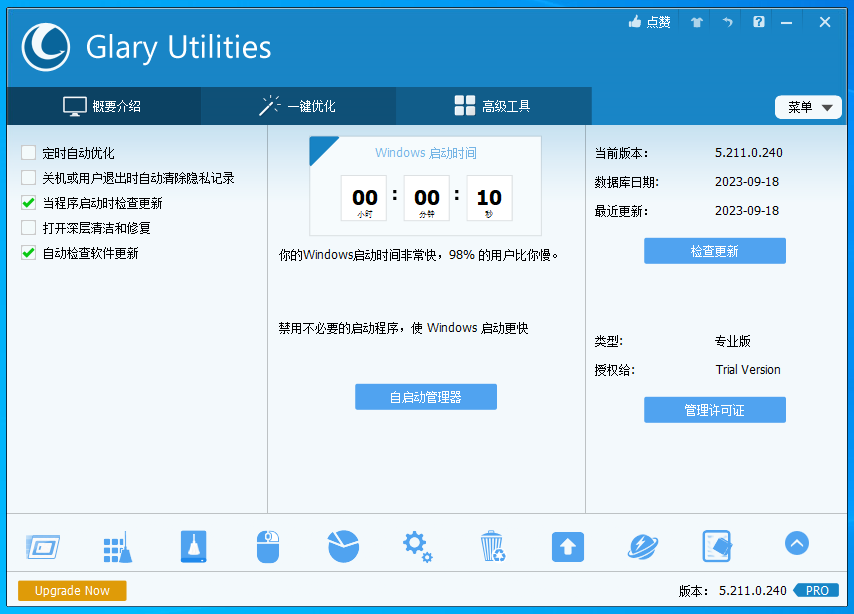The height and width of the screenshot is (614, 854).
Task: Open the pie chart disk analysis icon
Action: click(343, 546)
